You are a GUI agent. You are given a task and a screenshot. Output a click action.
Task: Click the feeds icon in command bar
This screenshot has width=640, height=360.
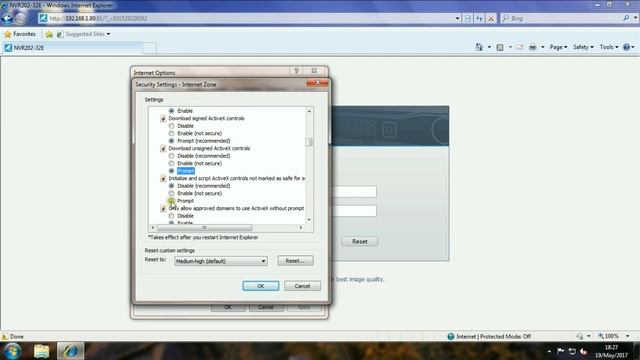(500, 47)
